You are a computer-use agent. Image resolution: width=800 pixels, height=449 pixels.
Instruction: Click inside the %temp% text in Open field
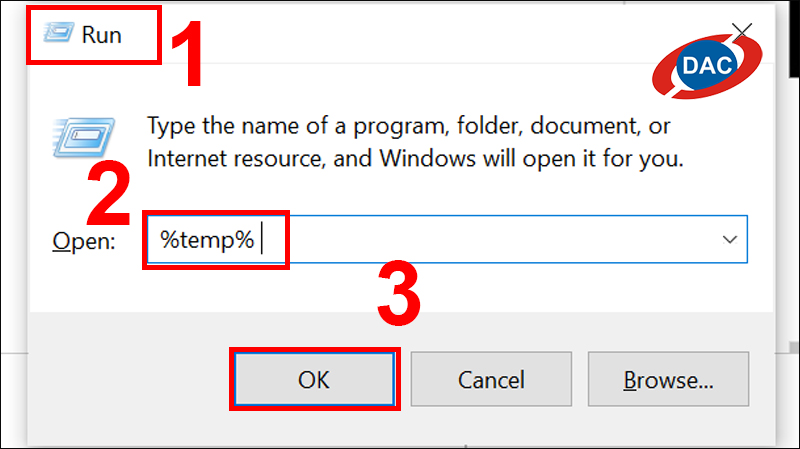click(207, 239)
